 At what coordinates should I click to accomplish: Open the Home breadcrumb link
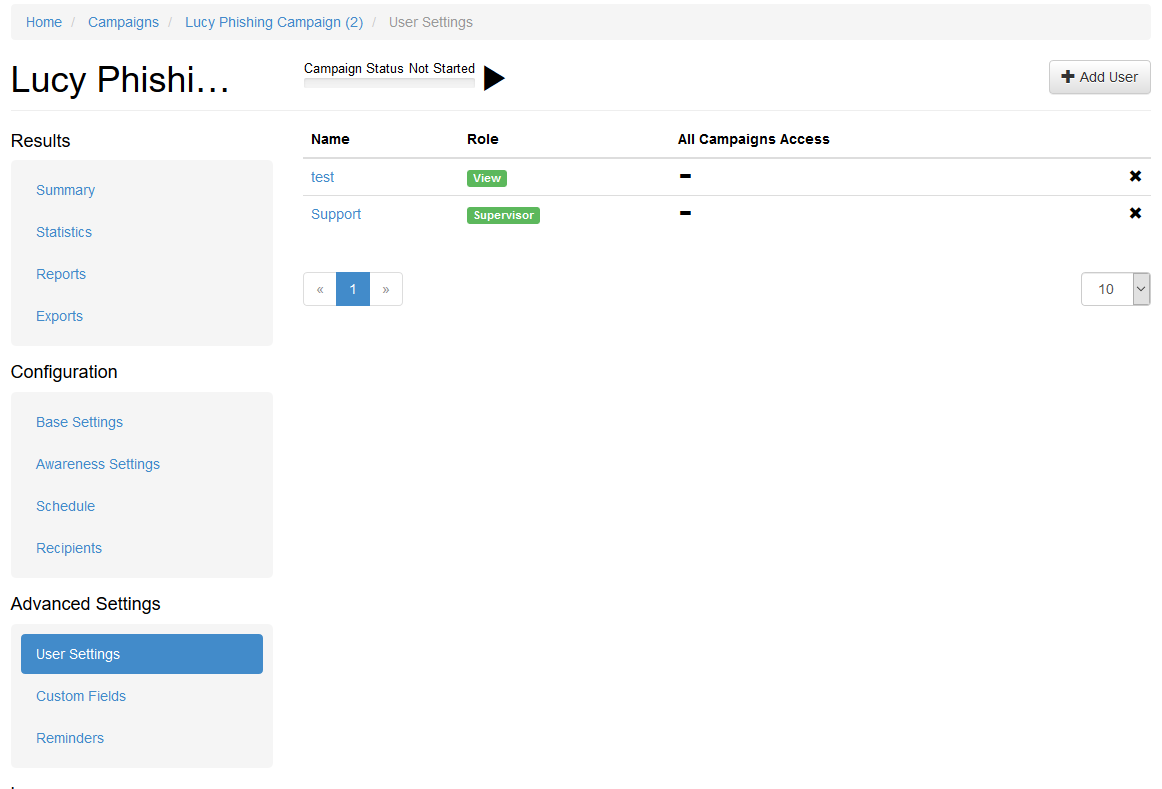pos(44,22)
